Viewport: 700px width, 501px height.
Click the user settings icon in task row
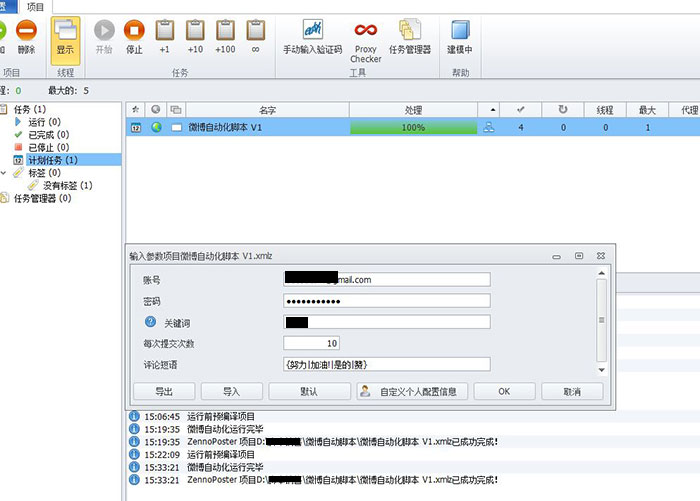click(x=489, y=127)
